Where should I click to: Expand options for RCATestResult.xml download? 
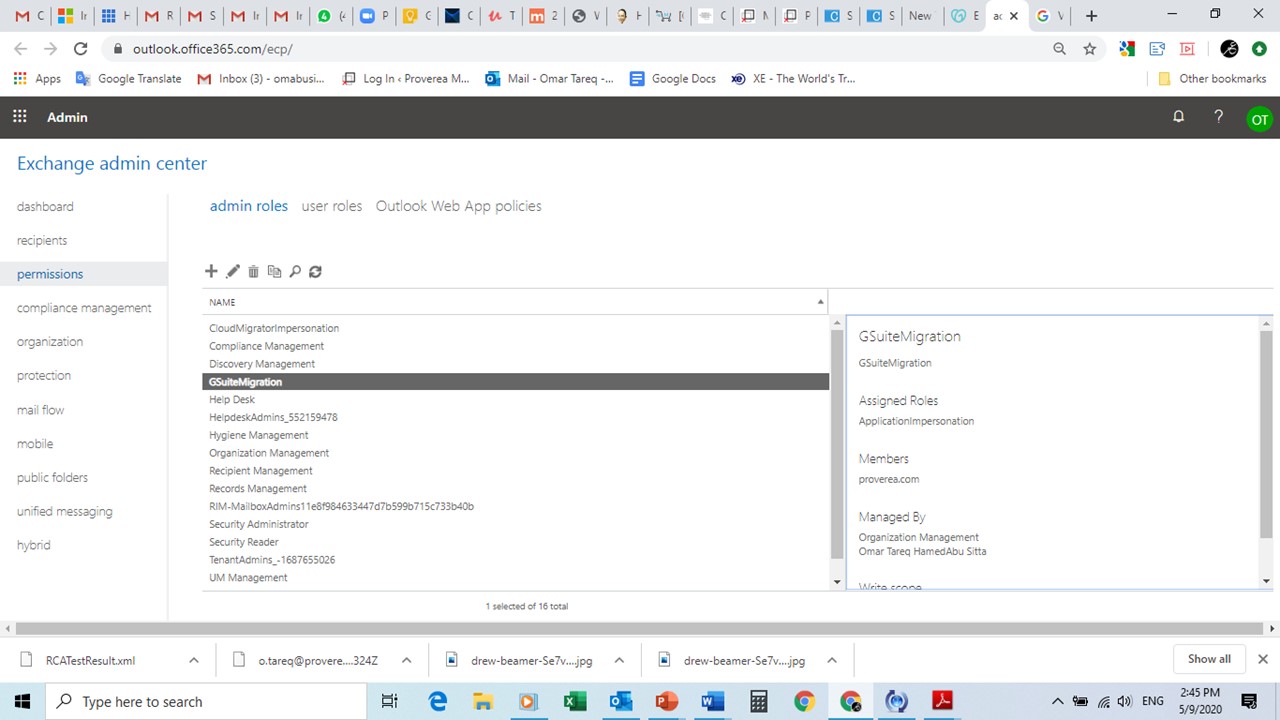pos(194,660)
